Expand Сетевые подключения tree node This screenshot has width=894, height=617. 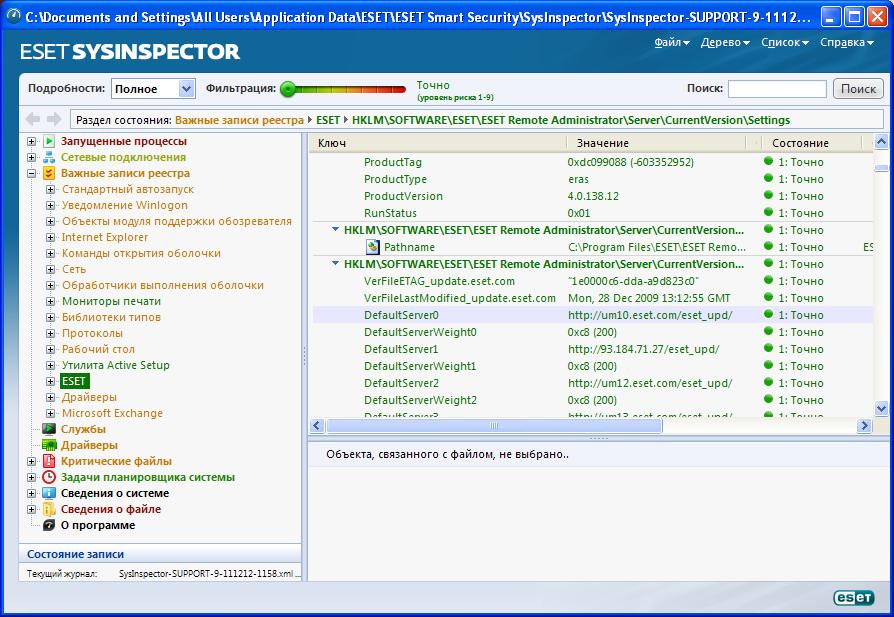32,157
